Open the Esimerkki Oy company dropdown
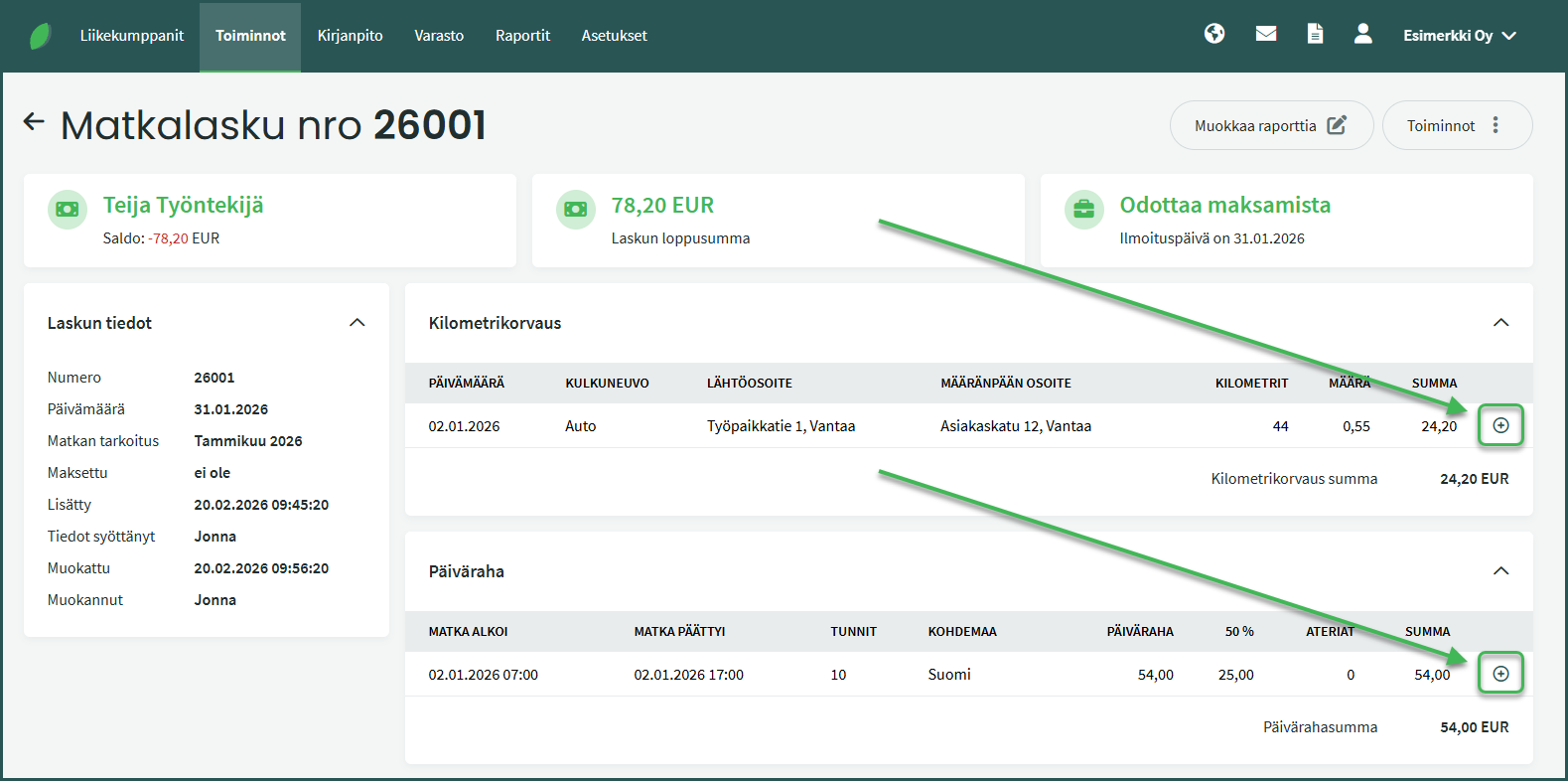 1459,36
